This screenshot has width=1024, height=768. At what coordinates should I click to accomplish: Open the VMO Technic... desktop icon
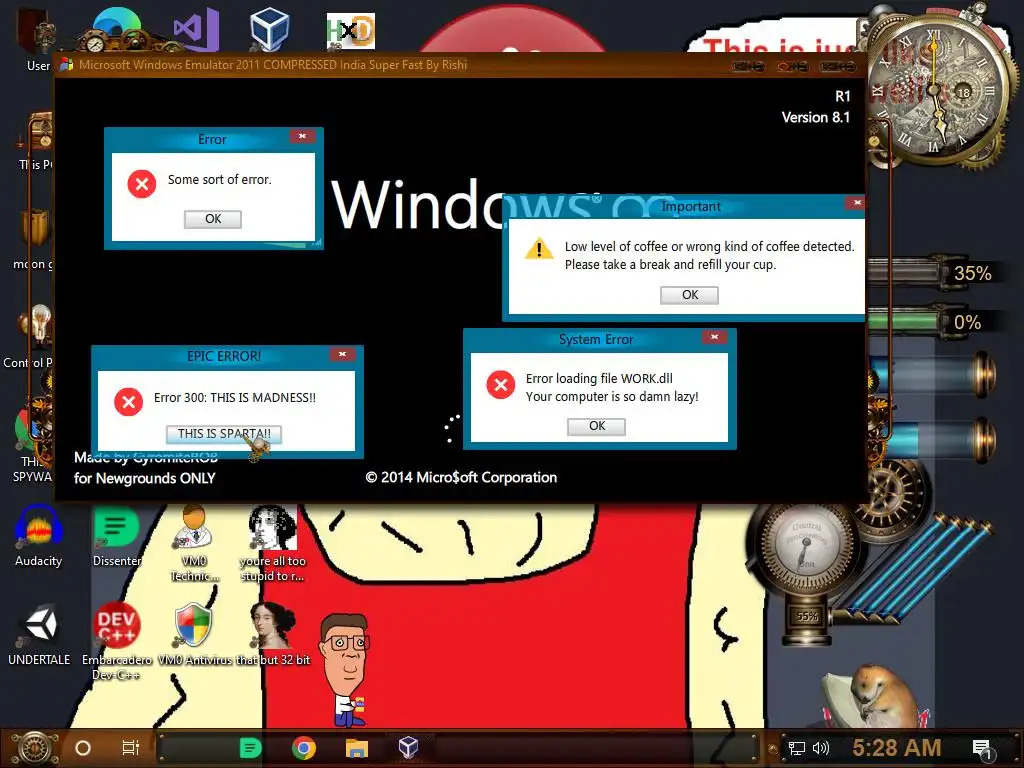coord(194,541)
